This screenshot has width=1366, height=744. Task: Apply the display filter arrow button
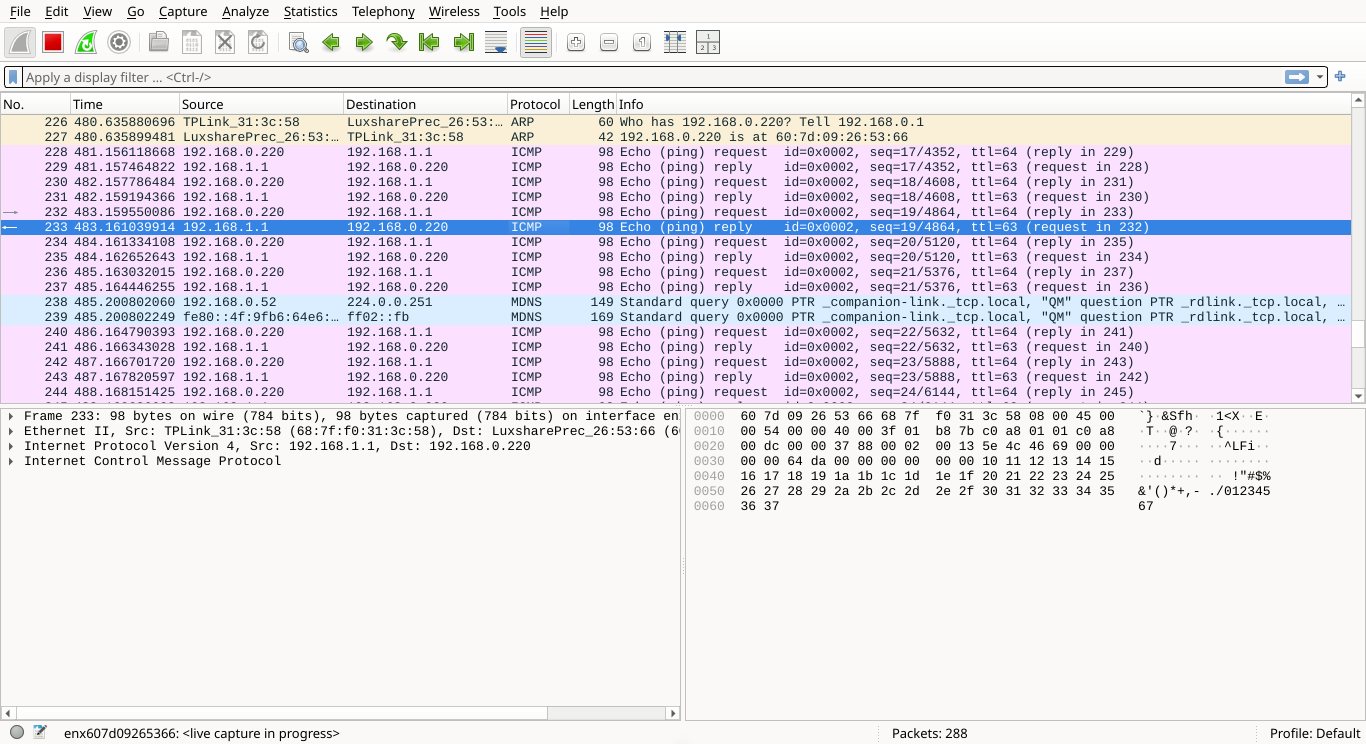1297,77
